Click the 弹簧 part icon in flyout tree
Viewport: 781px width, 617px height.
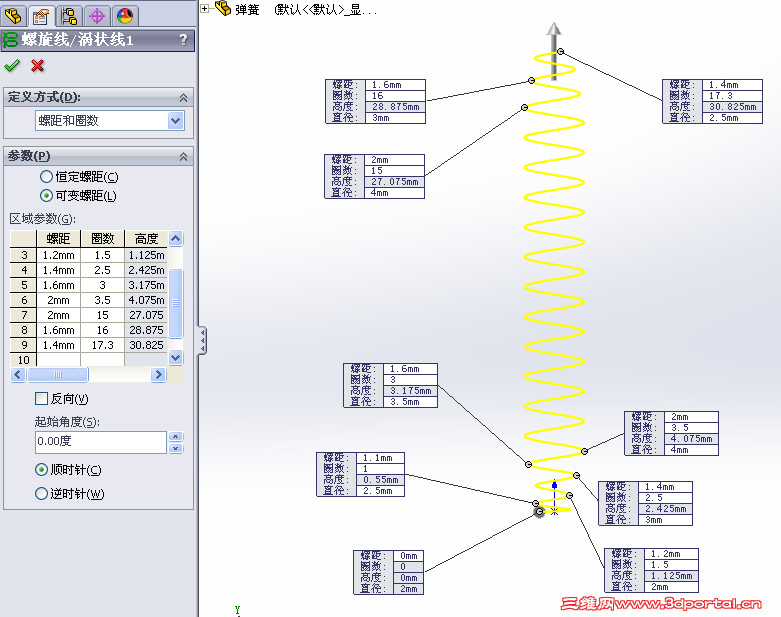(223, 8)
